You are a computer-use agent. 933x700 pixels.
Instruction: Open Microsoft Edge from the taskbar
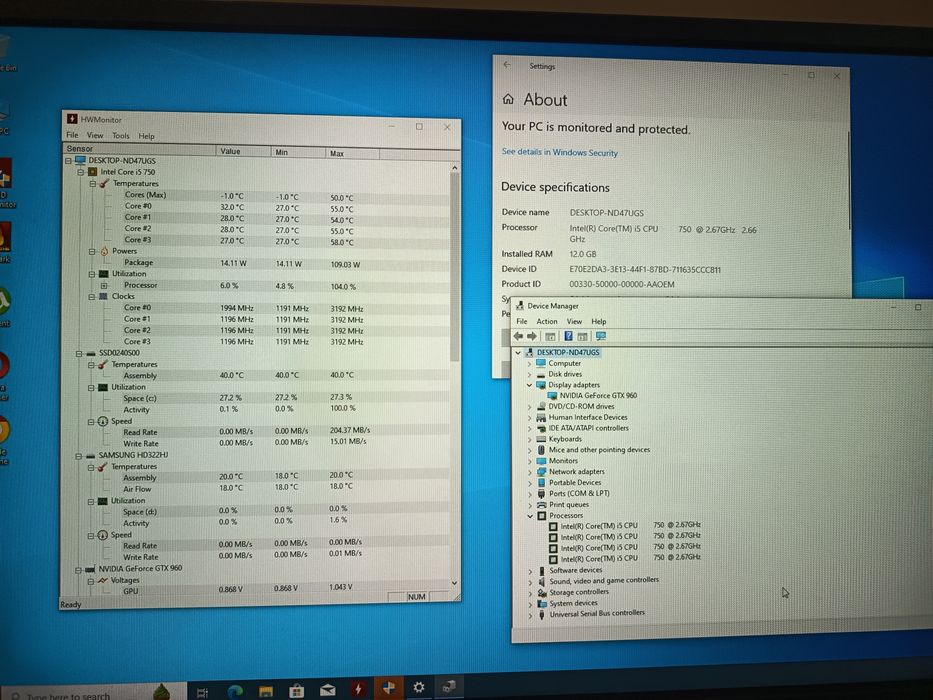click(x=236, y=690)
